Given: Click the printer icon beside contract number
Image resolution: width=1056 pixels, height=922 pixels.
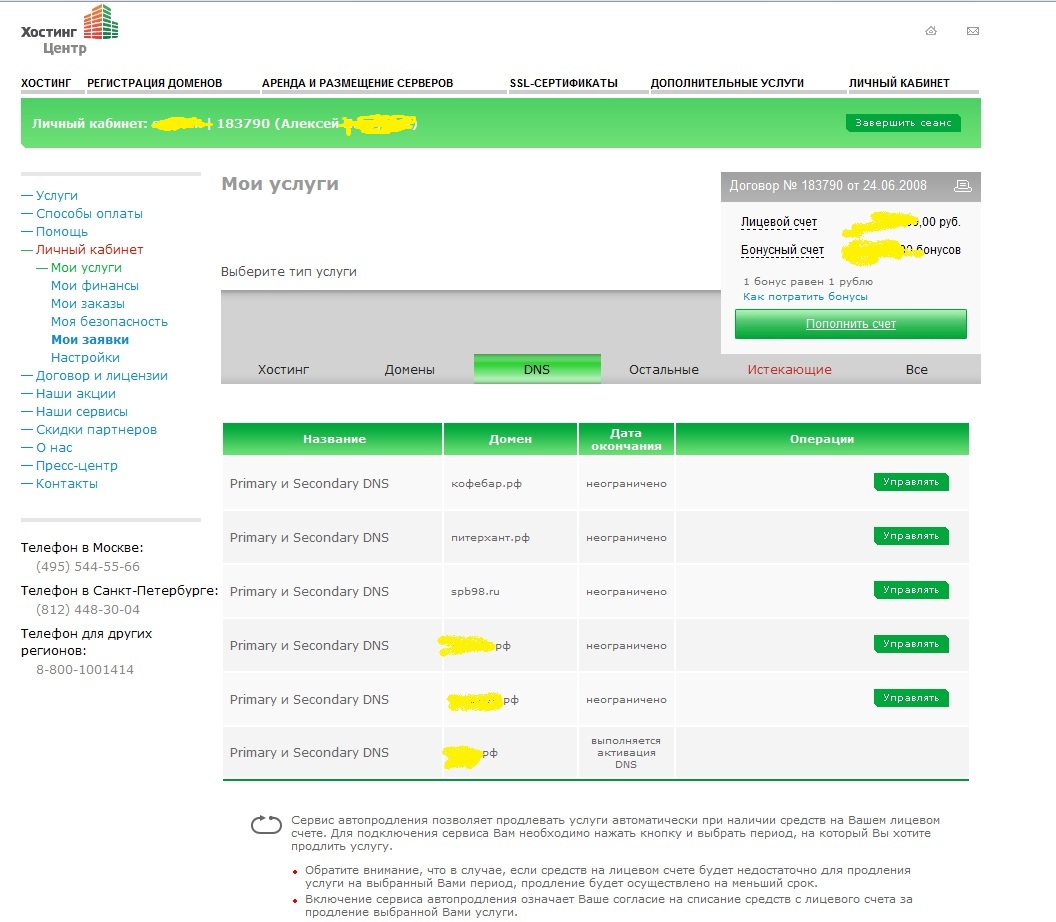Looking at the screenshot, I should point(962,186).
